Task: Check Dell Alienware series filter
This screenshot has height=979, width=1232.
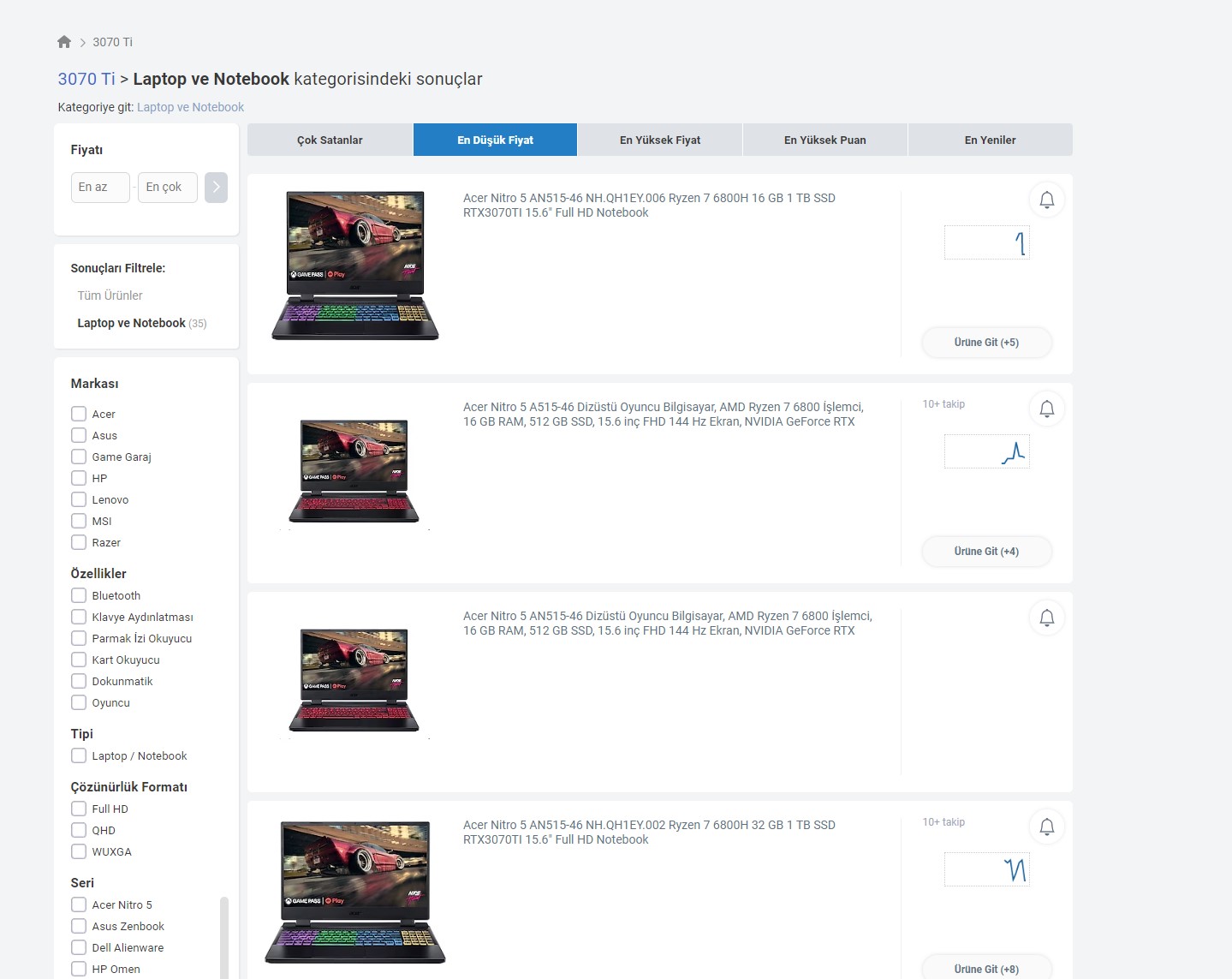Action: pyautogui.click(x=79, y=947)
